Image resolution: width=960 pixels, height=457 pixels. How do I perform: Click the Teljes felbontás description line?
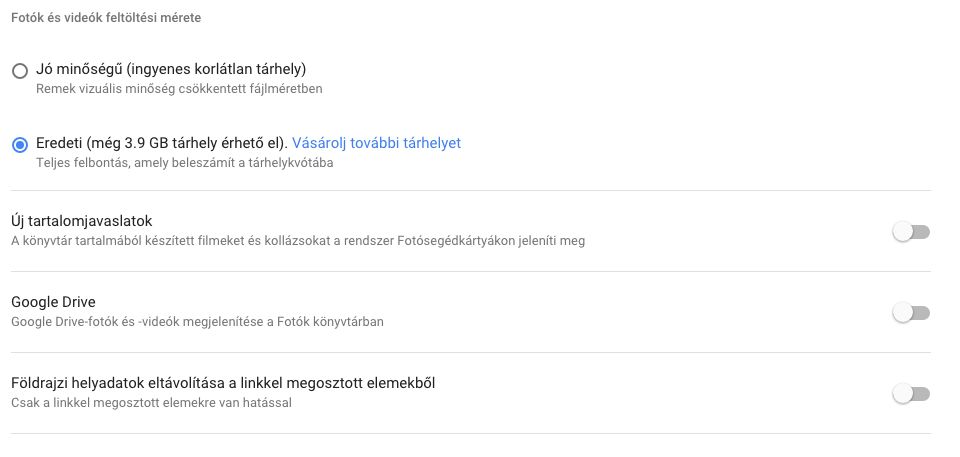pos(184,163)
